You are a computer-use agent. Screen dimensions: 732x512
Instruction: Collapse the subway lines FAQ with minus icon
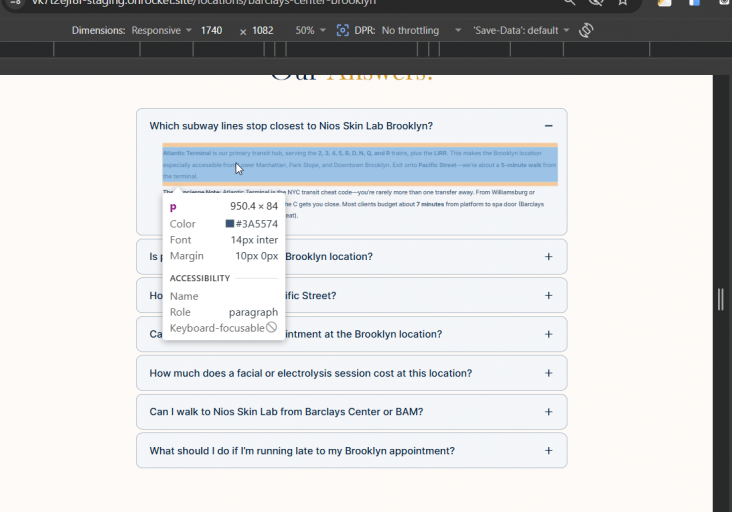pos(549,126)
